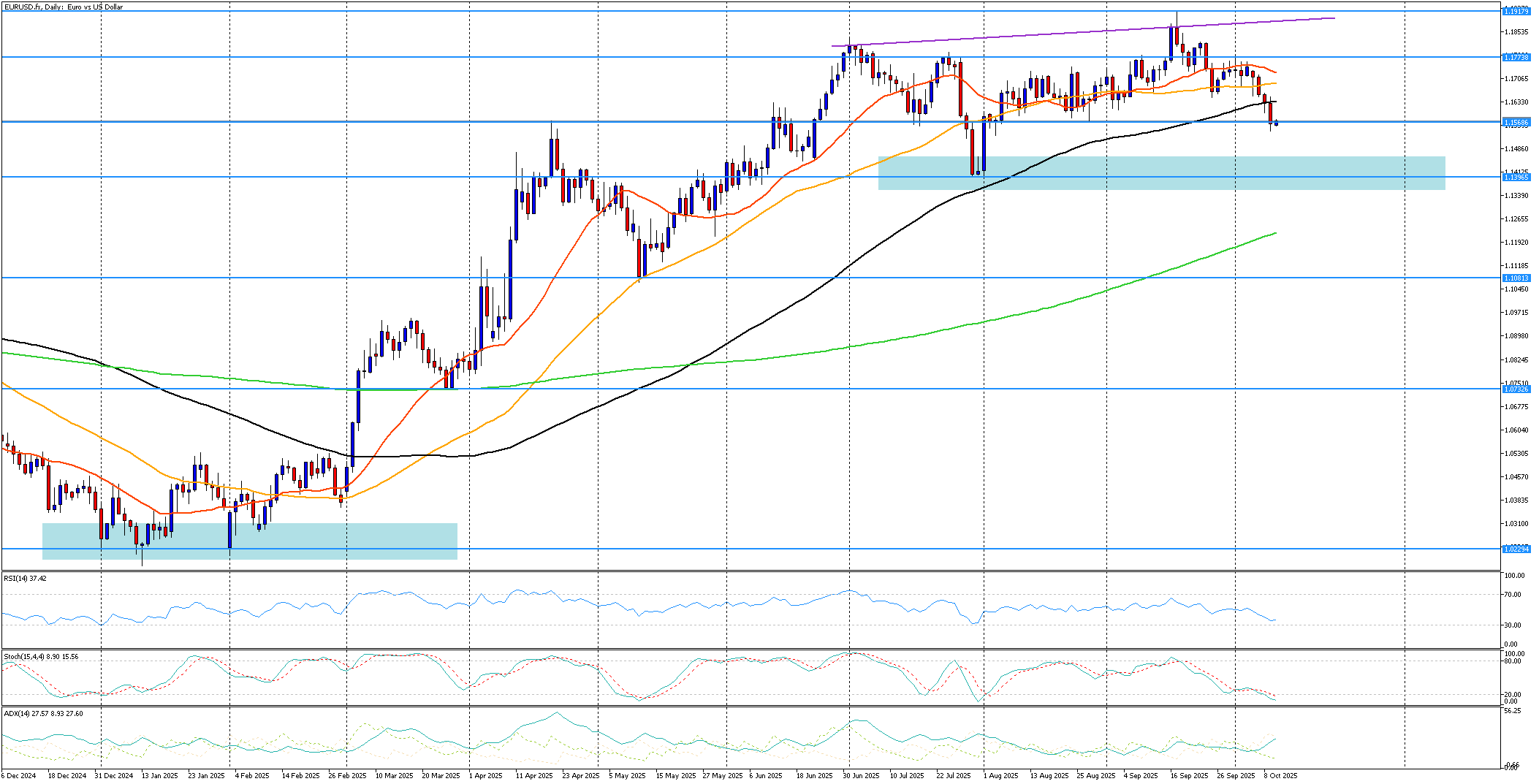The image size is (1539, 784).
Task: Select the 1 Apr 2025 date label
Action: 485,775
